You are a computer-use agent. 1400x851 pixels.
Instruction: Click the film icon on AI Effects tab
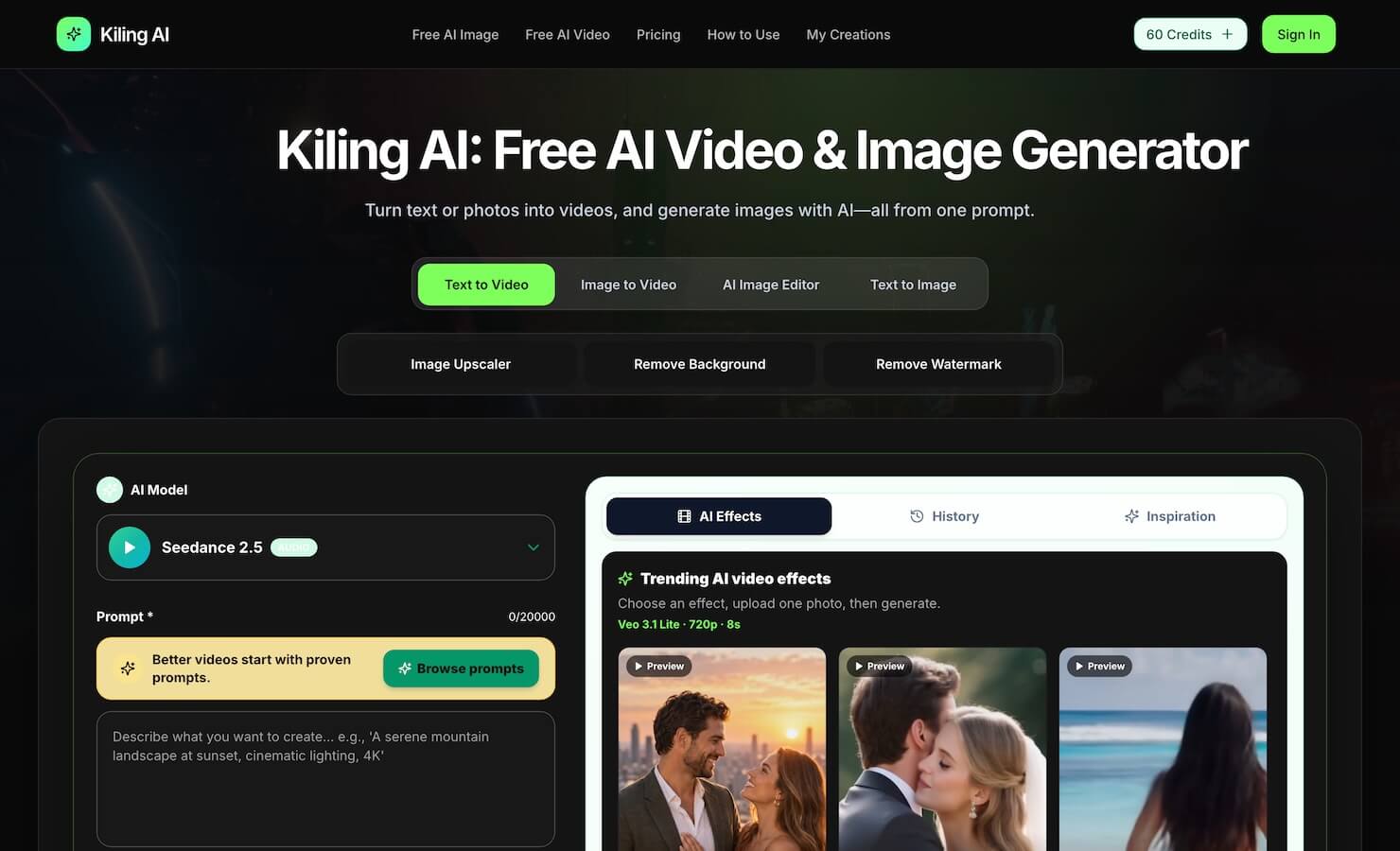click(684, 516)
